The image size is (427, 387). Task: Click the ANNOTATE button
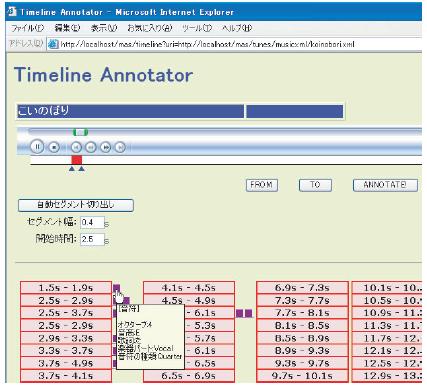[x=385, y=185]
